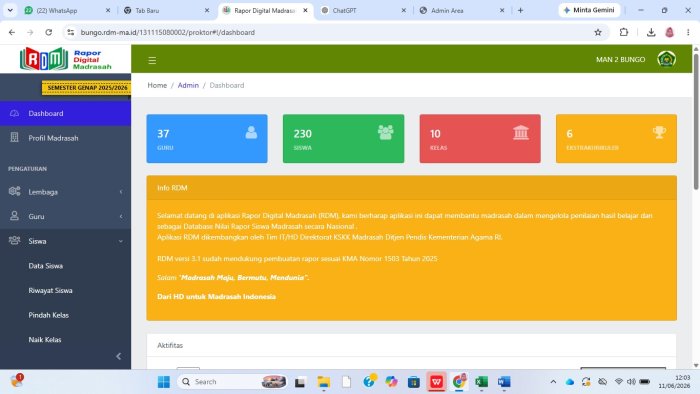Click the RDM Rapor Digital Madrasah logo
Screen dimensions: 700x394
point(66,59)
